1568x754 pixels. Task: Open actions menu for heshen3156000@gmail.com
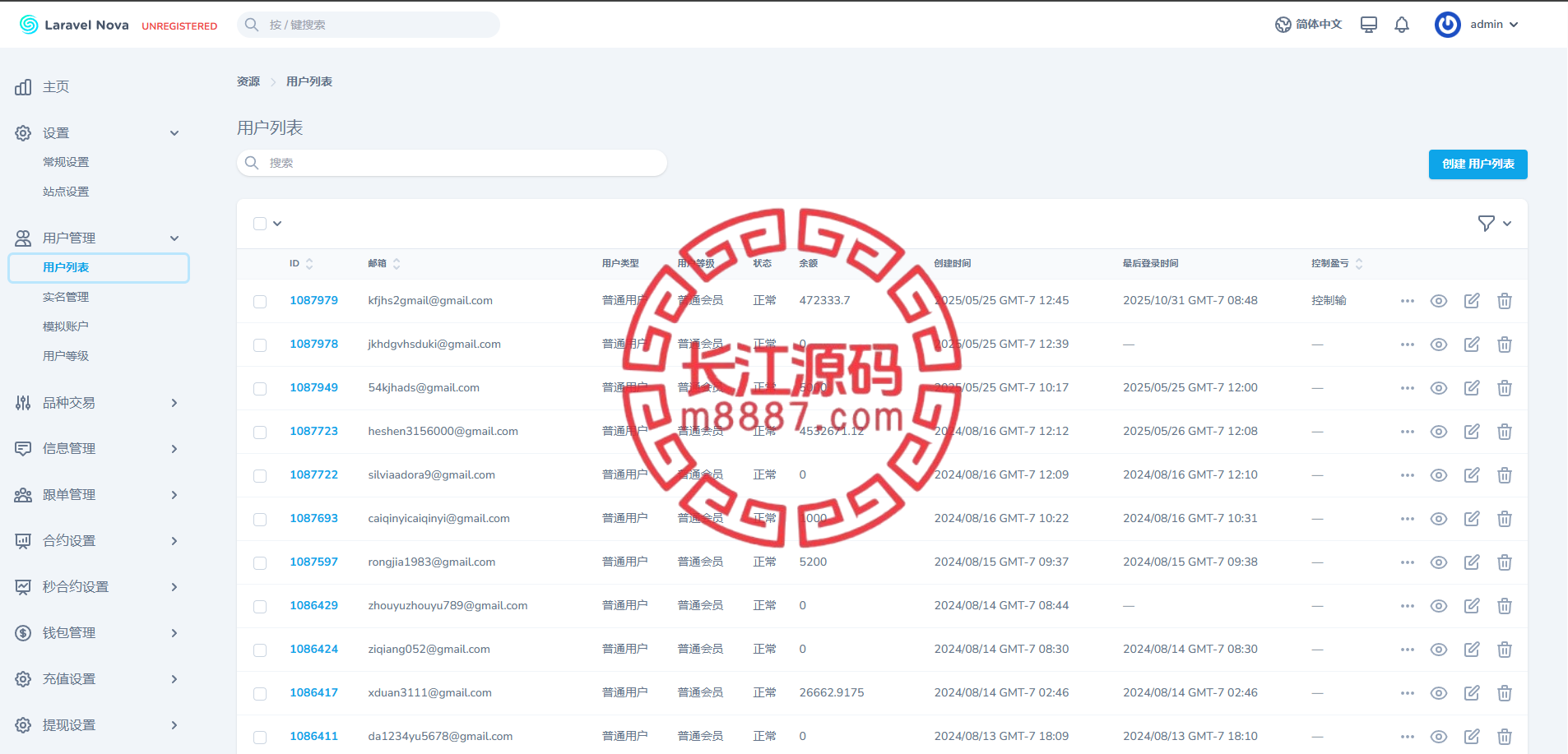pyautogui.click(x=1408, y=432)
